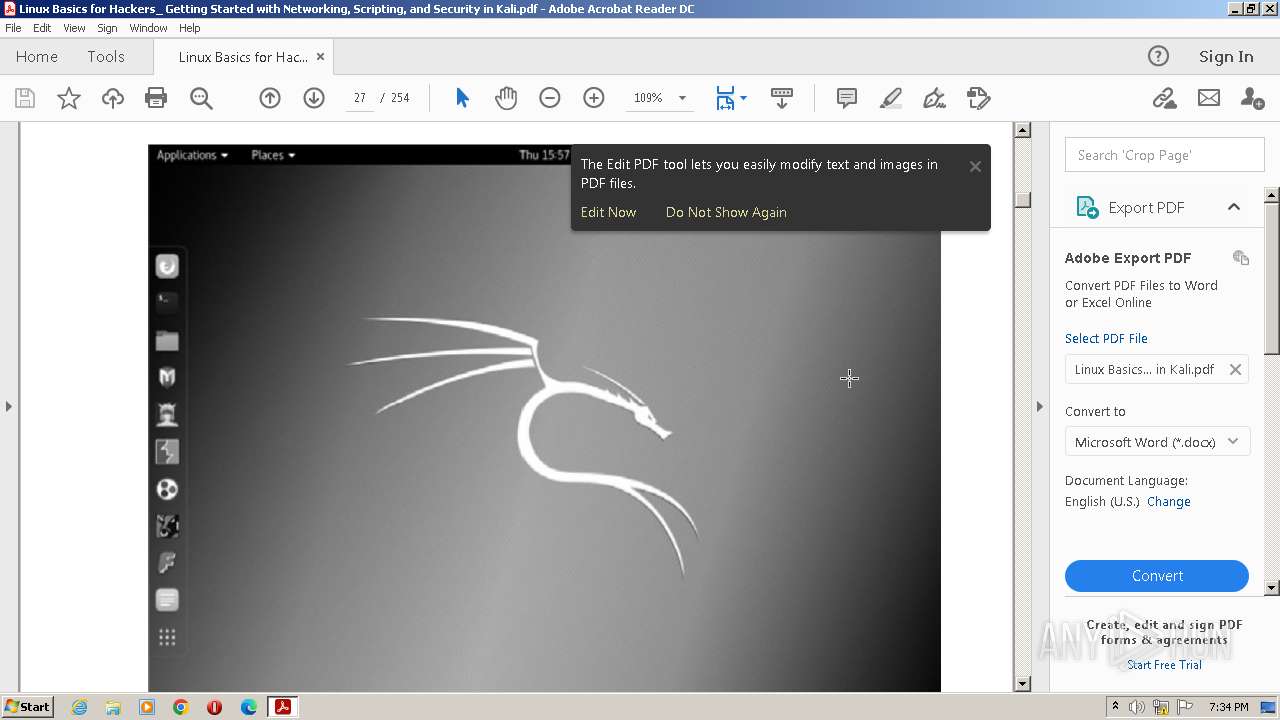Click the copy icon beside Adobe Export PDF

point(1241,258)
